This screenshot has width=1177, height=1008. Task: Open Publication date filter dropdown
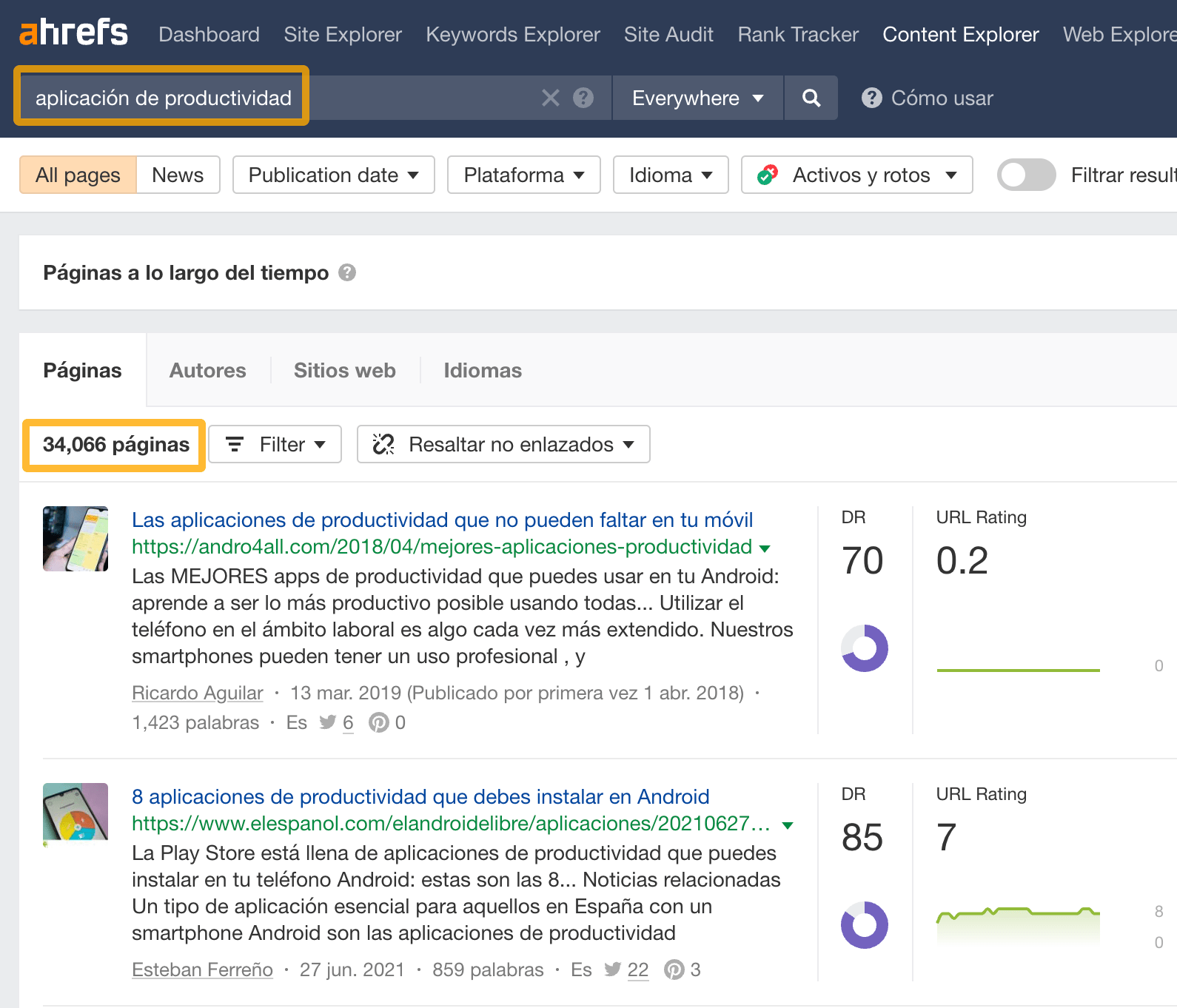334,175
